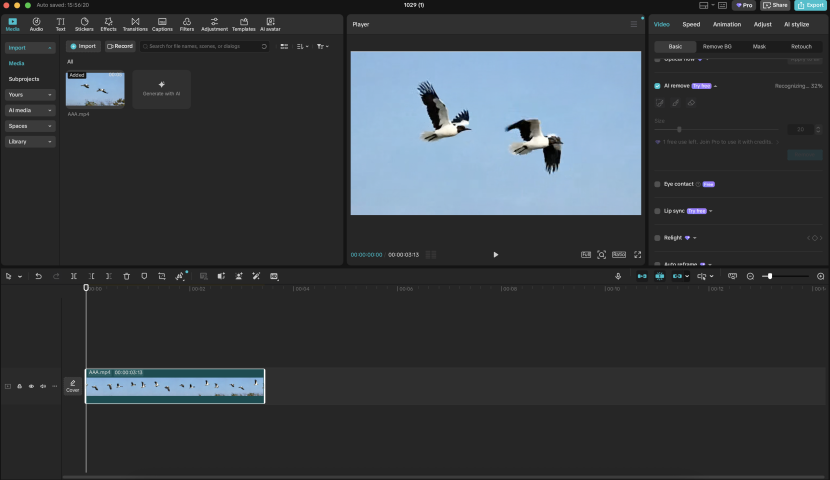Enter fullscreen preview in Player
Viewport: 830px width, 480px height.
point(637,255)
